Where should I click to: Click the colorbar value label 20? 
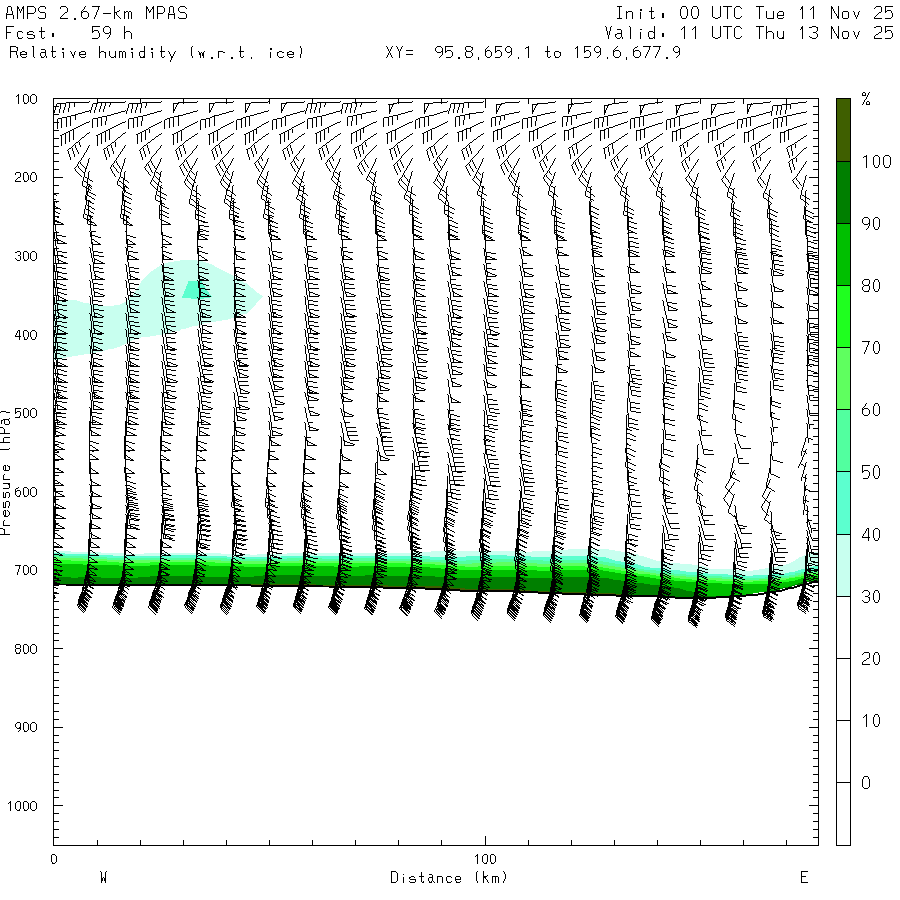point(871,658)
